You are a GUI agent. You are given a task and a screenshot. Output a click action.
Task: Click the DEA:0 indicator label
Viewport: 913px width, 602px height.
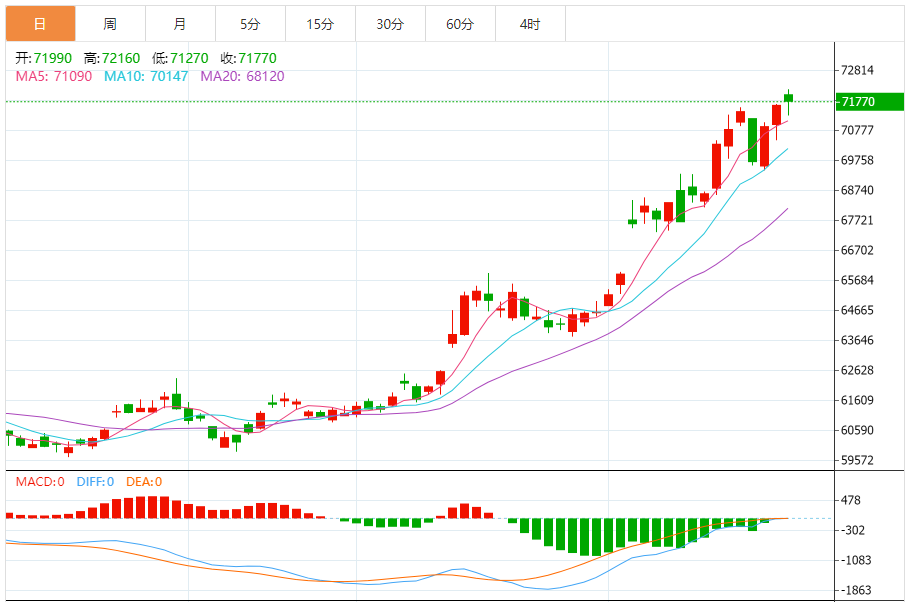click(x=144, y=482)
